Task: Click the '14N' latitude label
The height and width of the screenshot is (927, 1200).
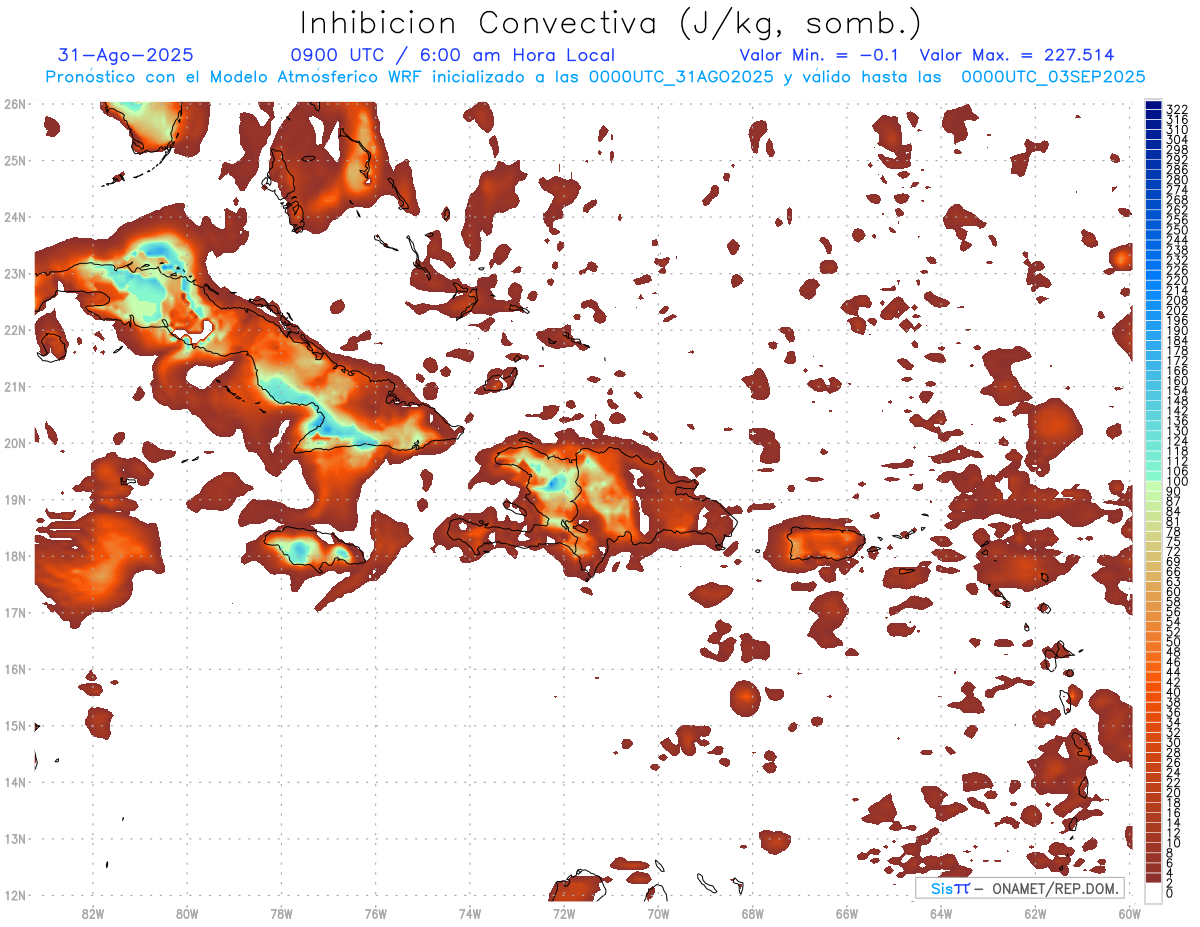Action: [15, 782]
